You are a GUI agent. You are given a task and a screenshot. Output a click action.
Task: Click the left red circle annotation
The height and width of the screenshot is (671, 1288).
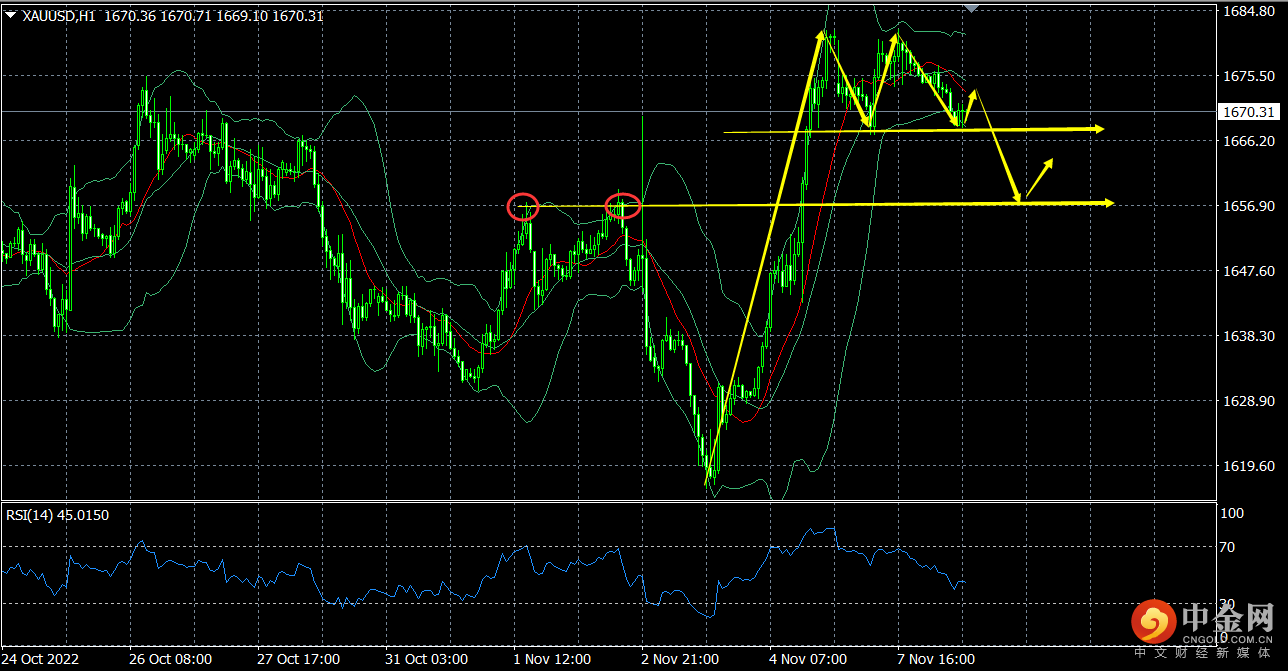[x=523, y=207]
